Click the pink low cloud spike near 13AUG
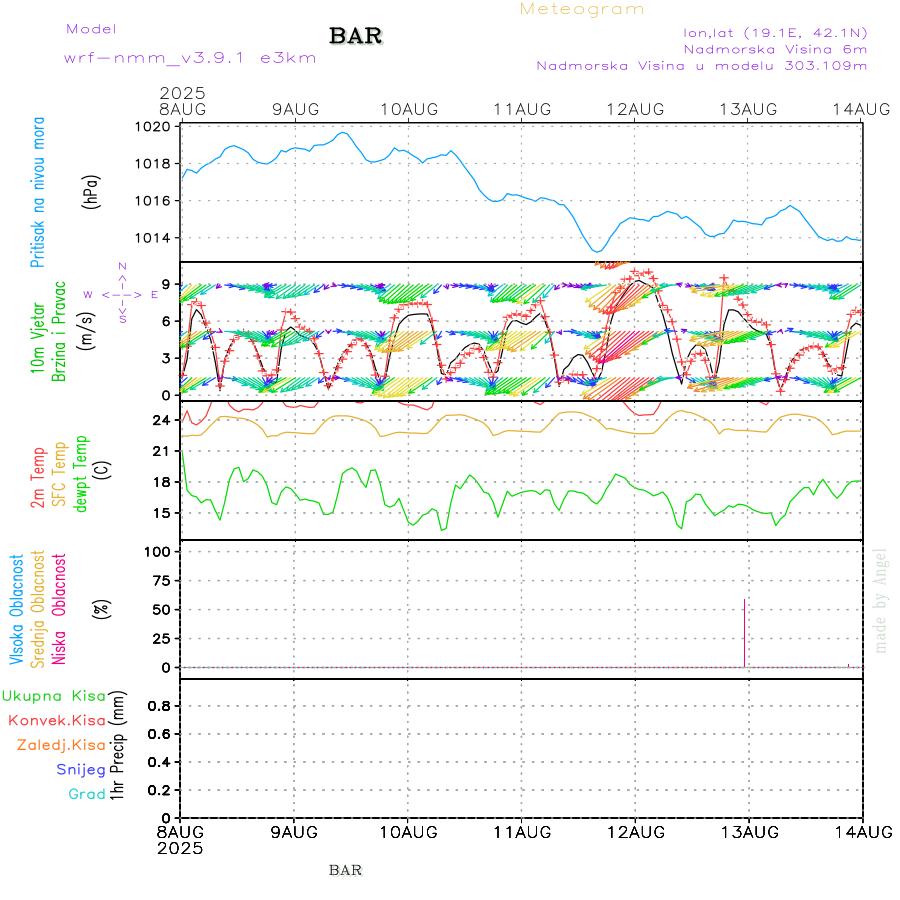900x900 pixels. pyautogui.click(x=744, y=632)
